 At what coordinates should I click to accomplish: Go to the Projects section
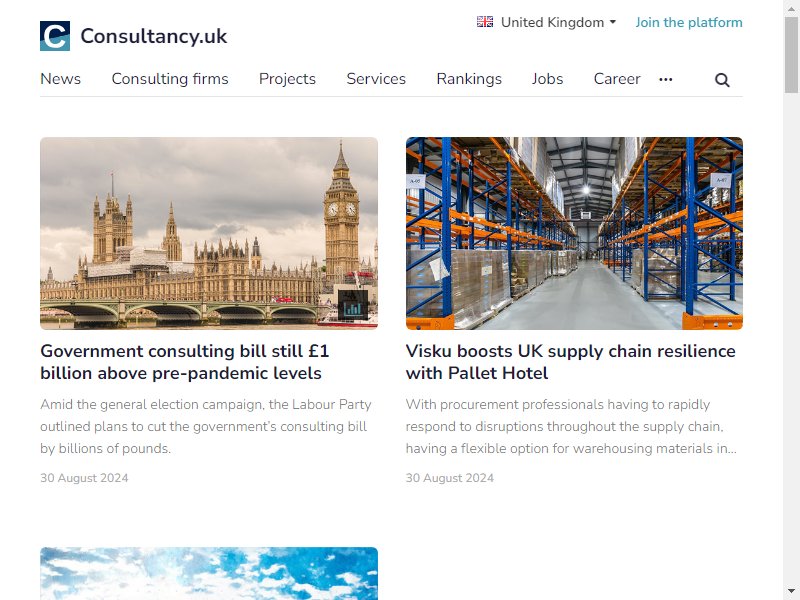click(x=287, y=79)
